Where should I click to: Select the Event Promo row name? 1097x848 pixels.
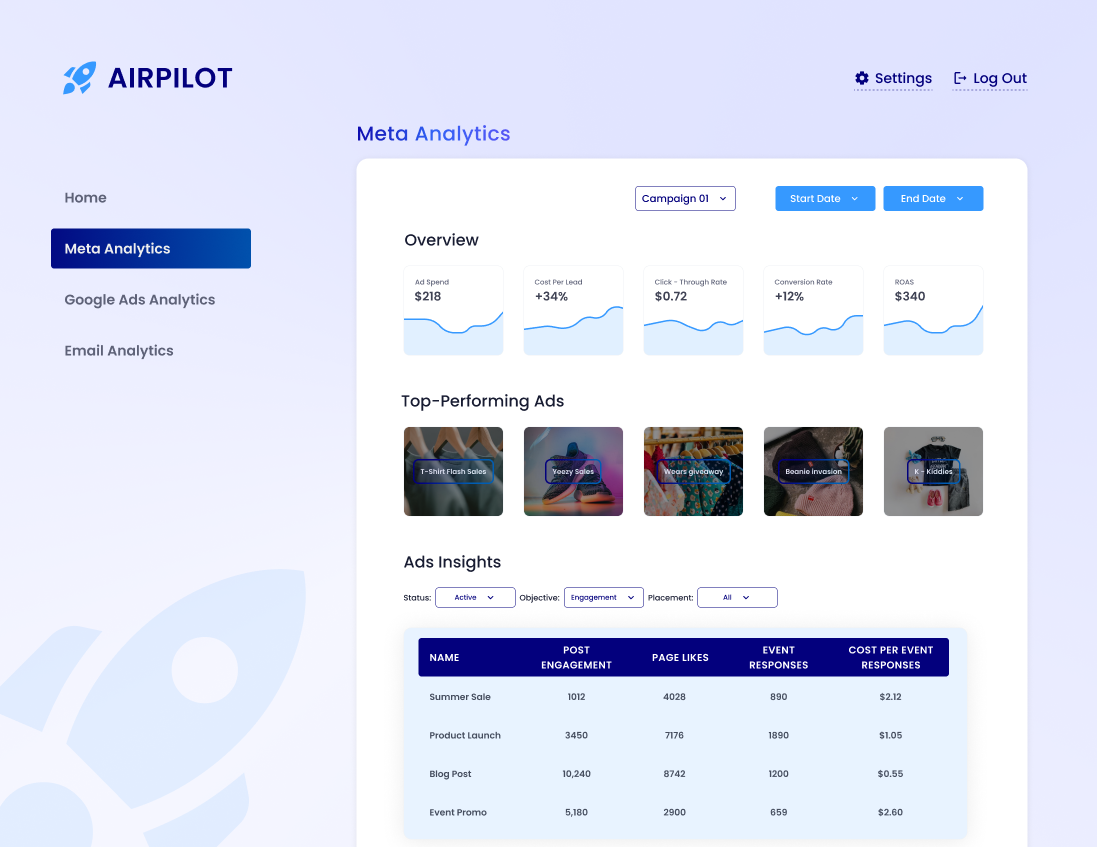tap(458, 812)
